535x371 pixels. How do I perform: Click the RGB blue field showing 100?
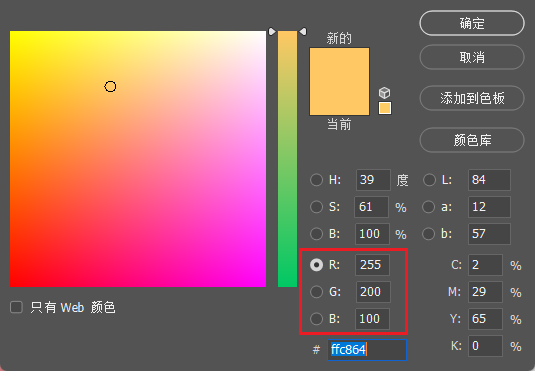coord(372,319)
